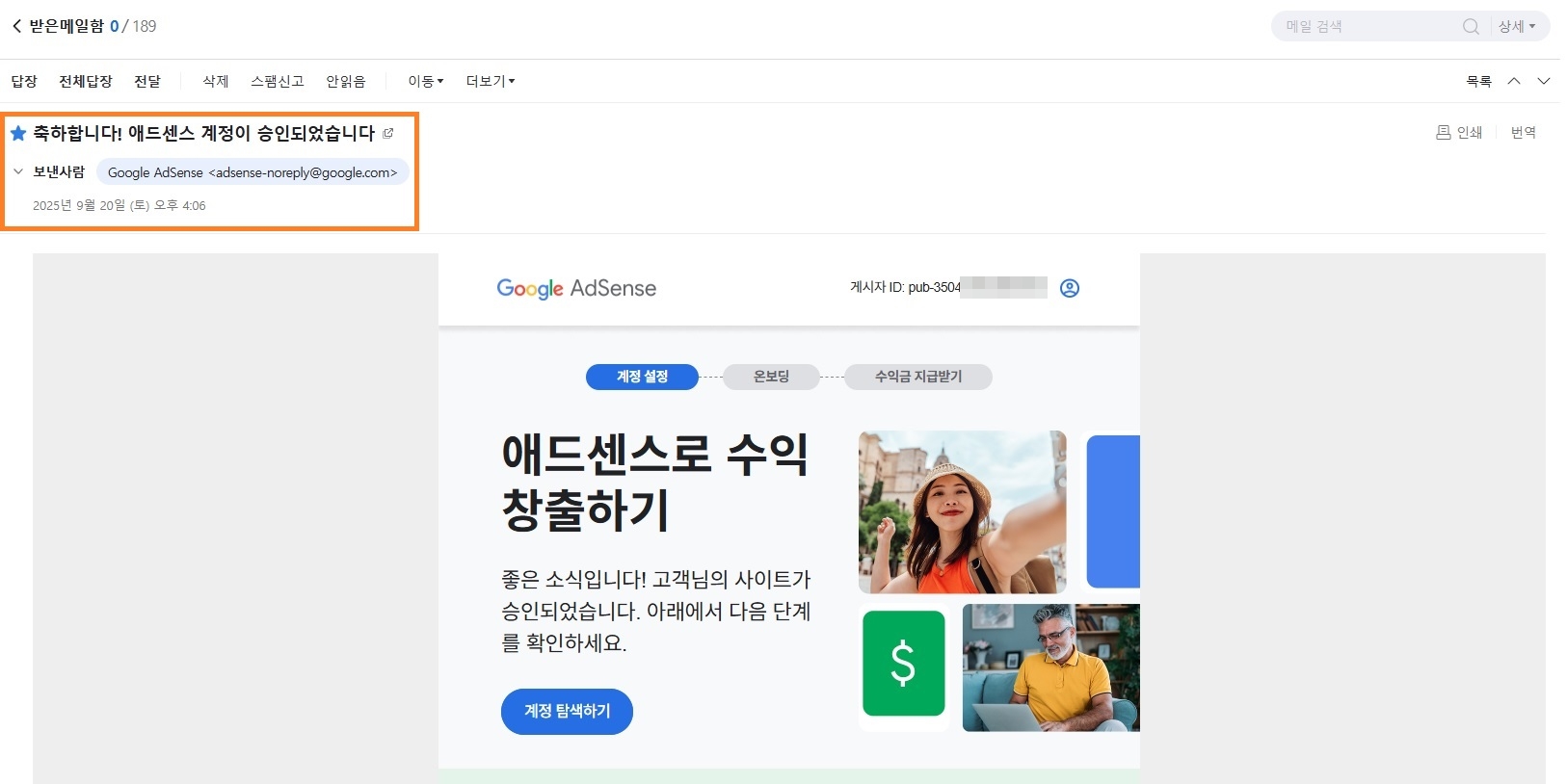Click the green dollar sign image

coord(903,664)
